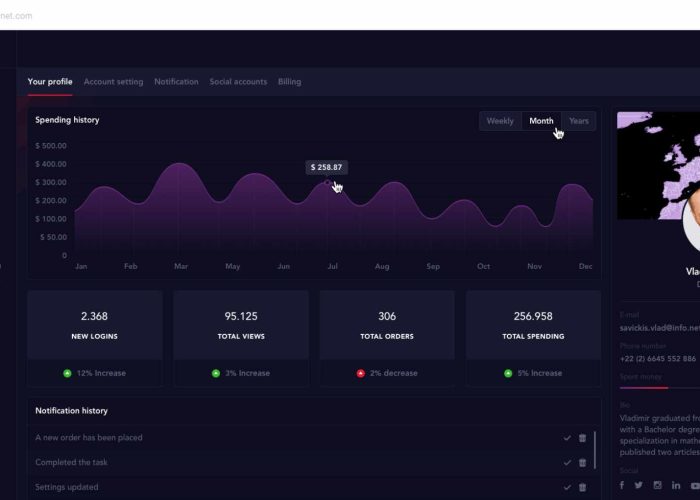Screen dimensions: 700x500
Task: Click the notification history scrollbar
Action: pos(595,450)
